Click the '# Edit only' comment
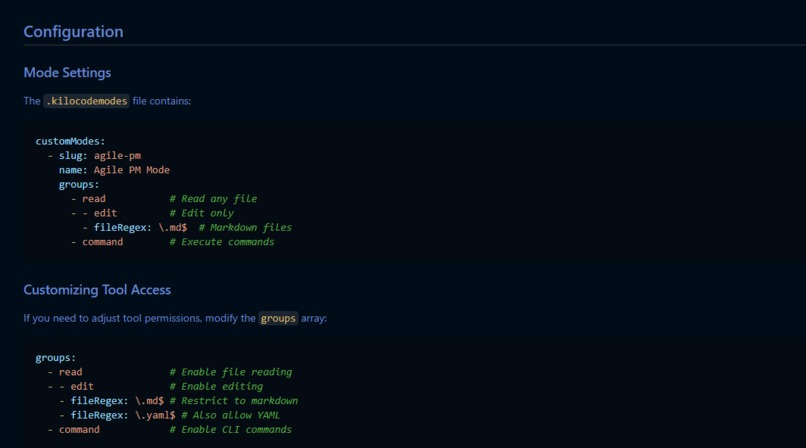This screenshot has width=806, height=448. 202,213
